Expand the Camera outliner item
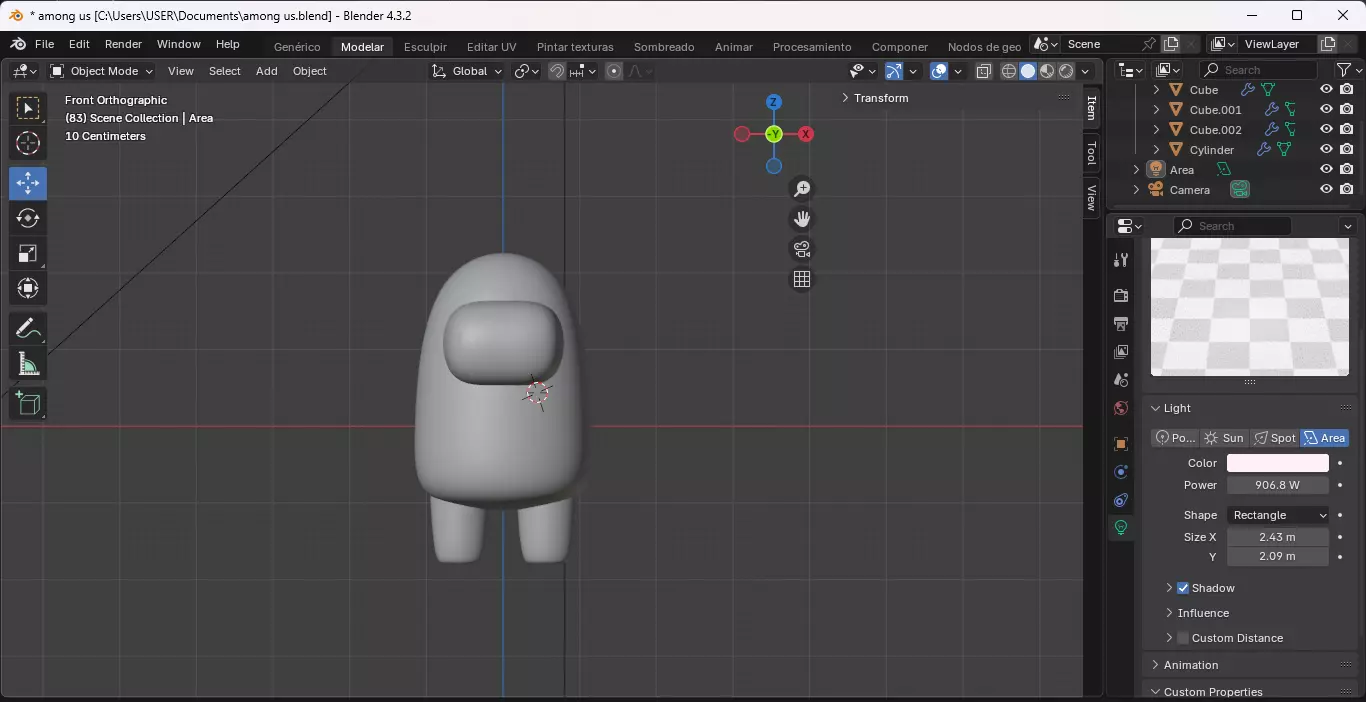 [x=1136, y=190]
